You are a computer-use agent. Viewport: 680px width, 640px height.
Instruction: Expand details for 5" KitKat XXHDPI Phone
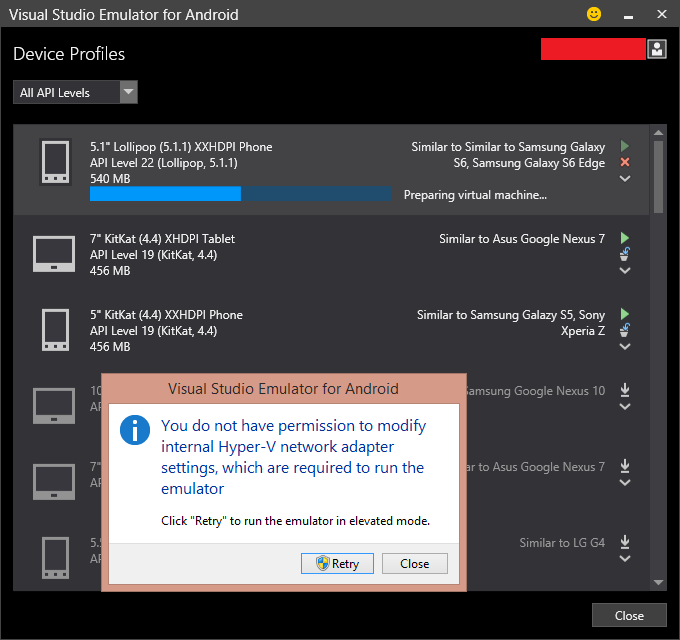(625, 346)
